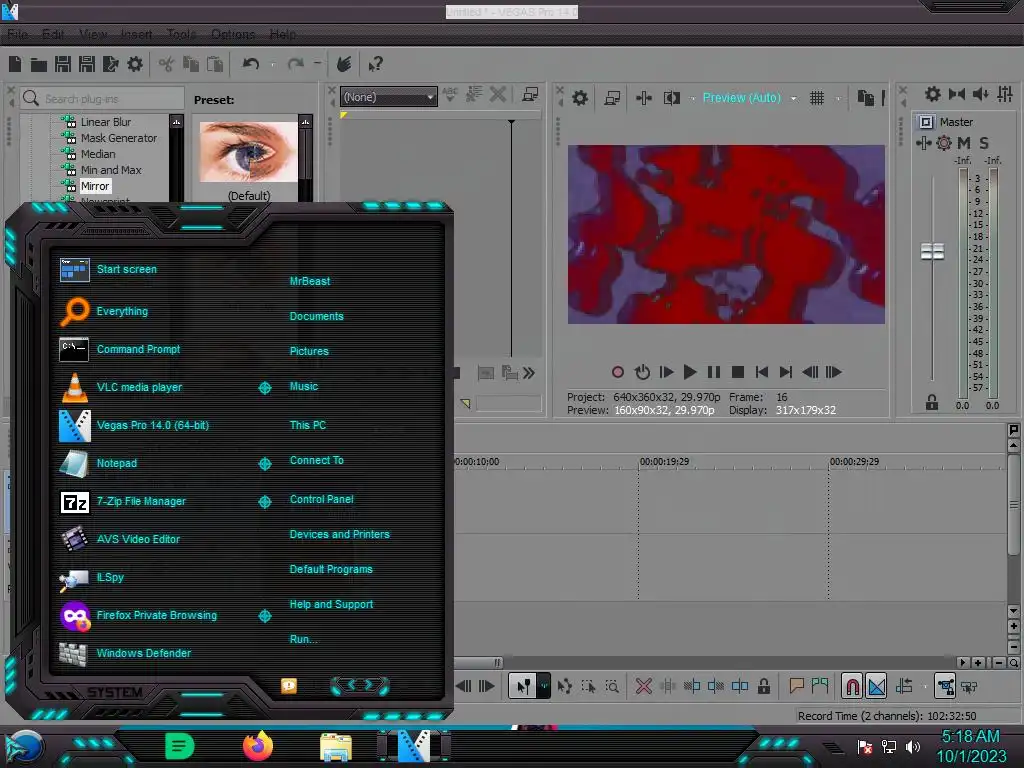Adjust the Master volume fader
Viewport: 1024px width, 768px height.
click(x=932, y=251)
